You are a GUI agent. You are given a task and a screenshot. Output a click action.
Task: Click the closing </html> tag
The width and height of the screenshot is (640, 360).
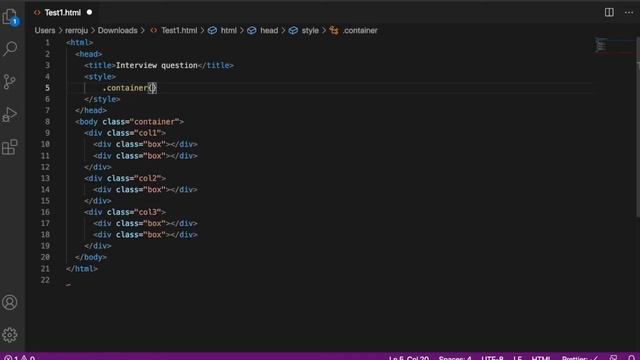[82, 269]
